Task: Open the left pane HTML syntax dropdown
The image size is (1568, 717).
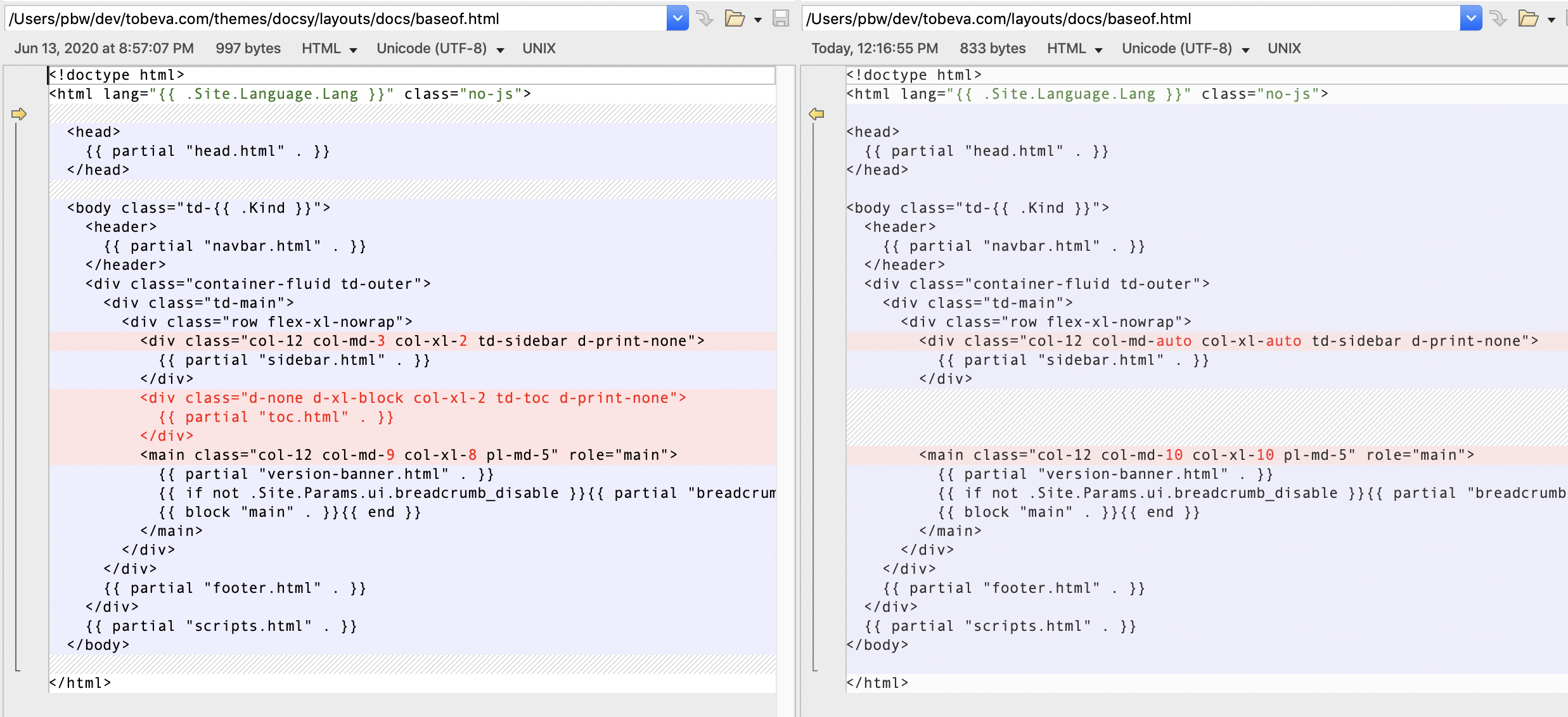Action: coord(330,49)
